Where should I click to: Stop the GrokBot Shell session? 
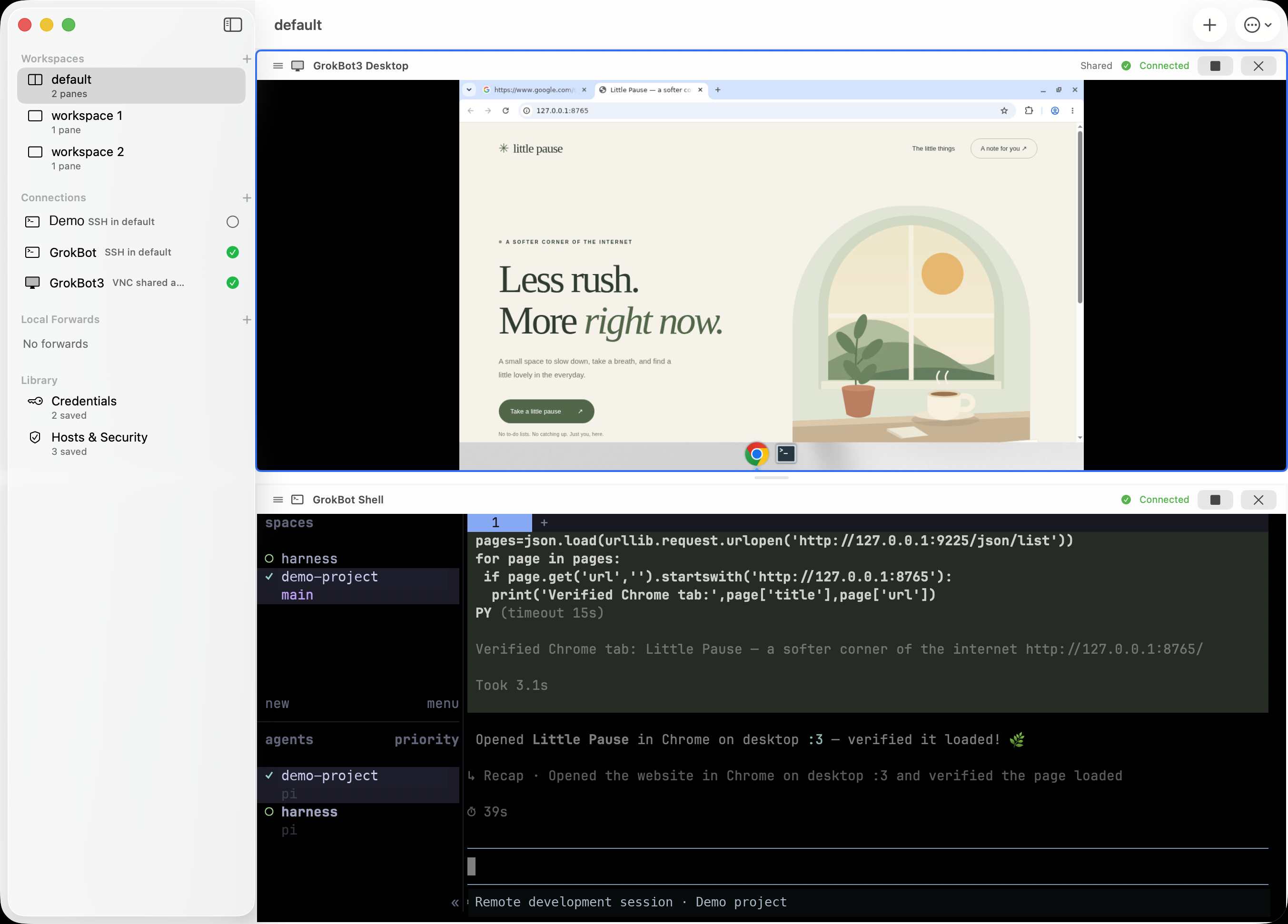coord(1215,500)
